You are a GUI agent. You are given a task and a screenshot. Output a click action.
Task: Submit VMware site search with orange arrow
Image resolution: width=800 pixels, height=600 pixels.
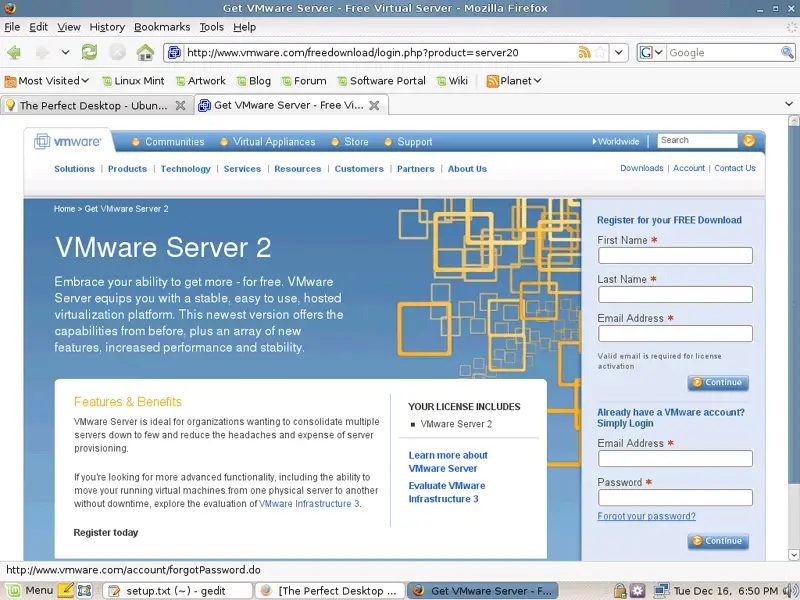coord(748,140)
